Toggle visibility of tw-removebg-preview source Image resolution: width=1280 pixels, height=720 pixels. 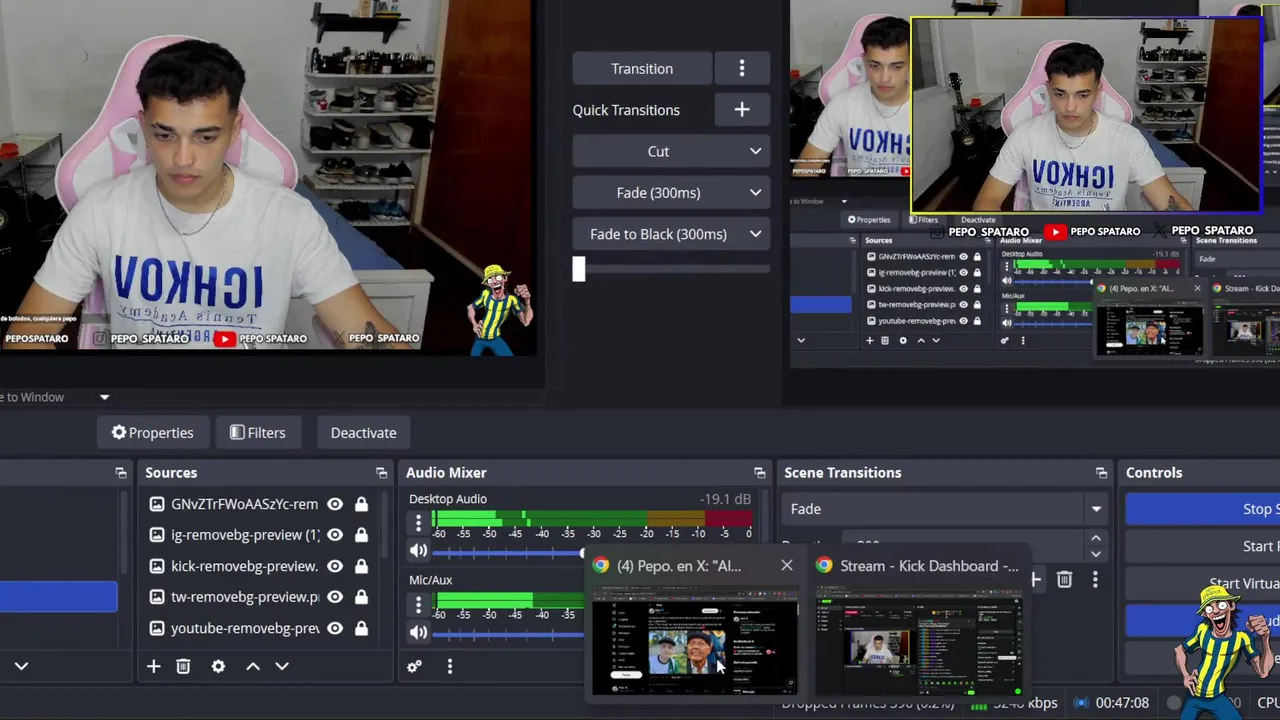335,597
